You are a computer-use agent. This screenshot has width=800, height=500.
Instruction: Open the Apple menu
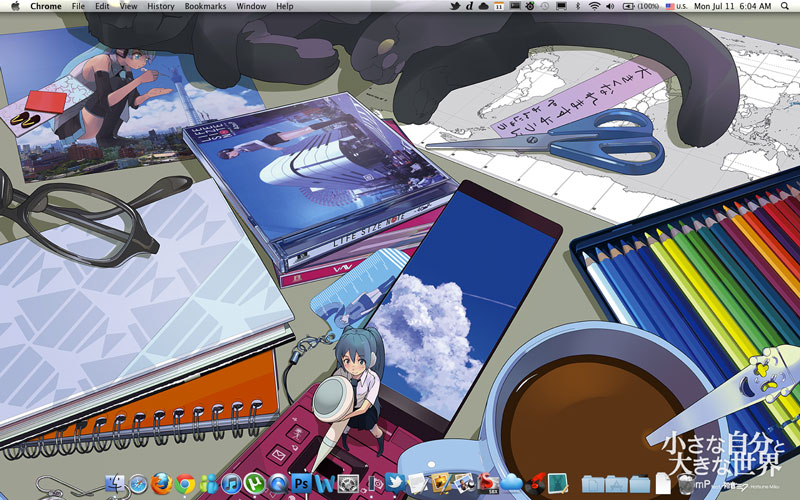tap(15, 6)
